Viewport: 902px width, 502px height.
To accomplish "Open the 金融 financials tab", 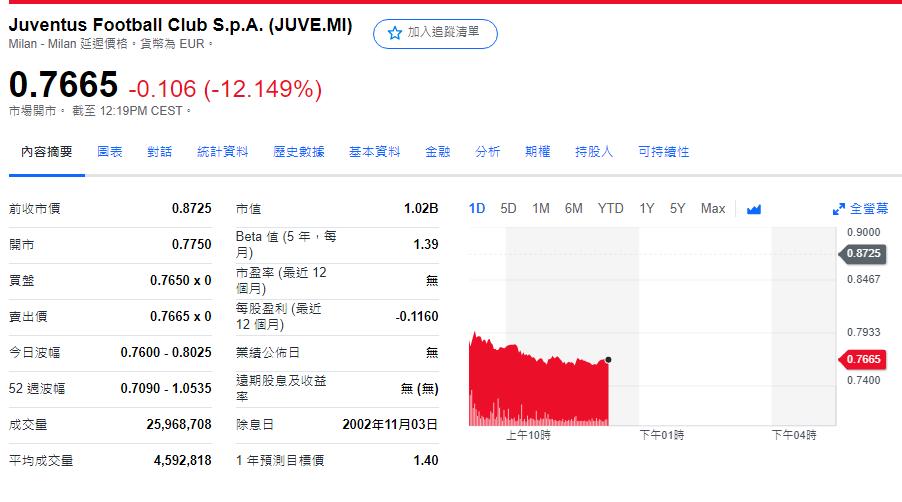I will click(x=437, y=152).
